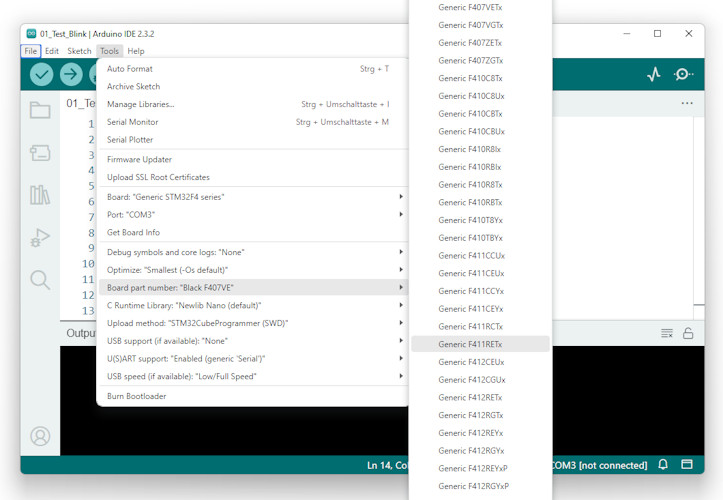Select Generic F407ZGTx part number
723x500 pixels.
(480, 60)
